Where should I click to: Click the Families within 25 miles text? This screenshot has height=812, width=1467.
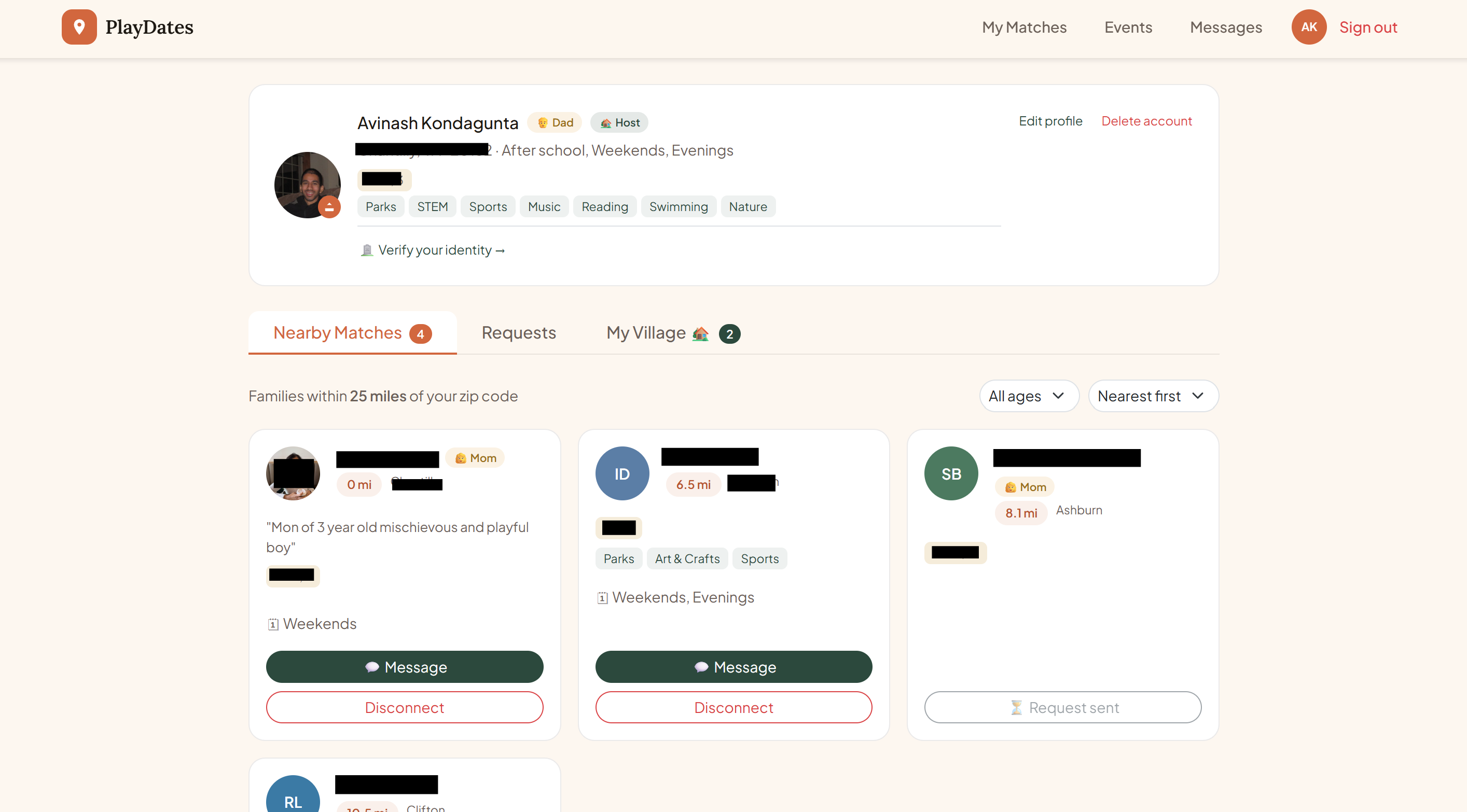point(383,396)
